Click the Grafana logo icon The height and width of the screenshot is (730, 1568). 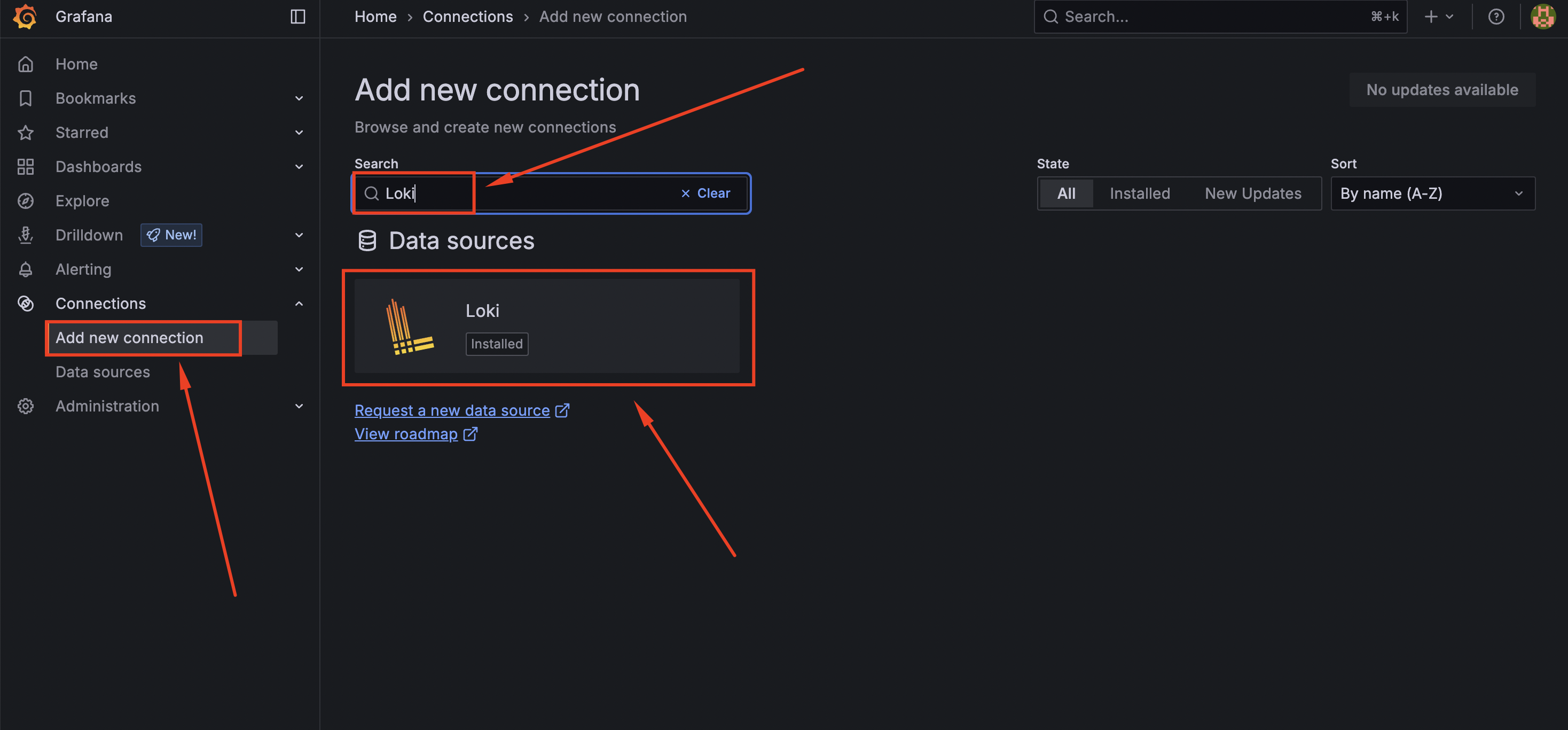[25, 17]
